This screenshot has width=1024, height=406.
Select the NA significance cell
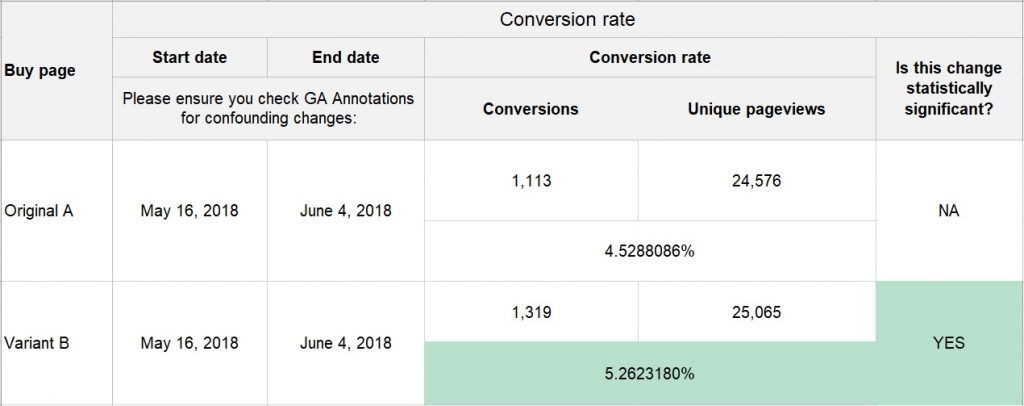pos(949,211)
